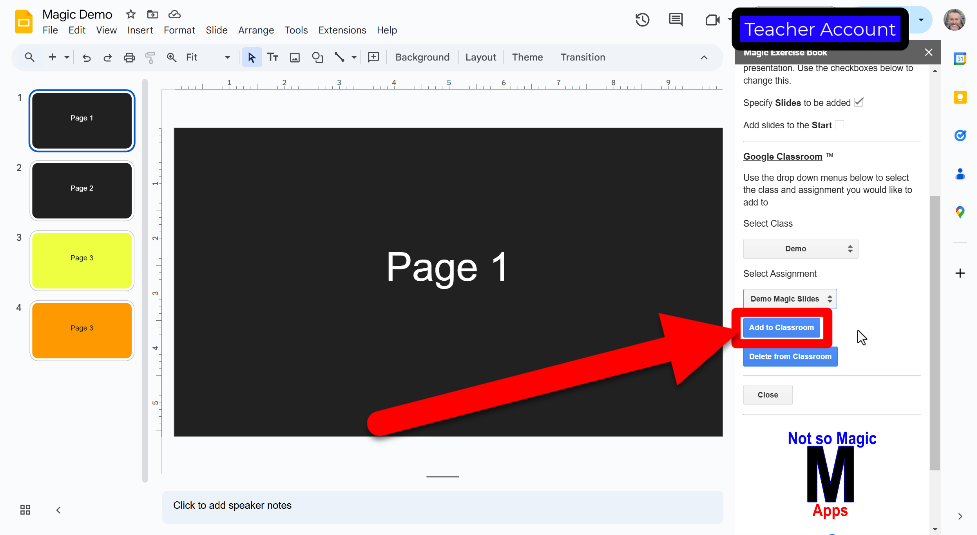Insert an image from toolbar
This screenshot has width=977, height=535.
coord(295,57)
